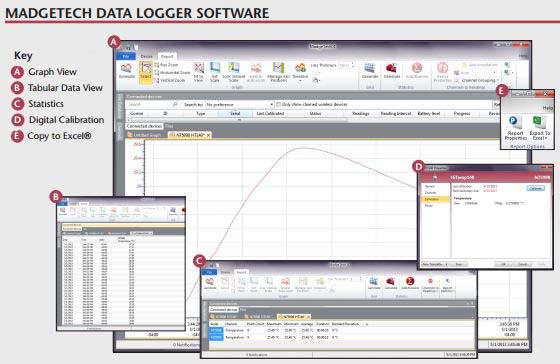Click the Battery level column header
Viewport: 560px width, 364px height.
point(429,113)
